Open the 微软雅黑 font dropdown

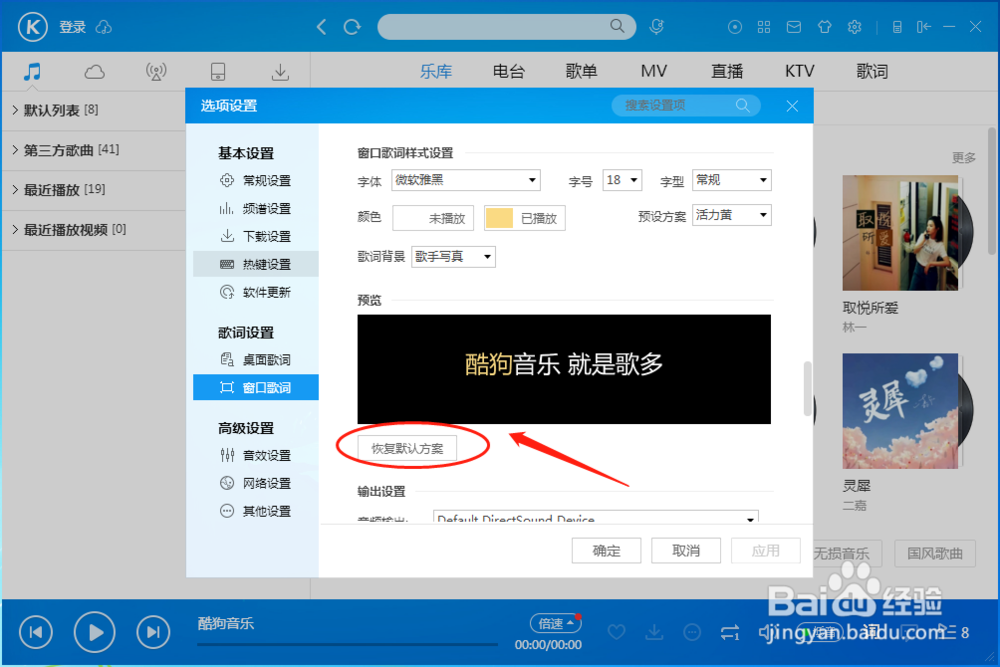pos(465,180)
